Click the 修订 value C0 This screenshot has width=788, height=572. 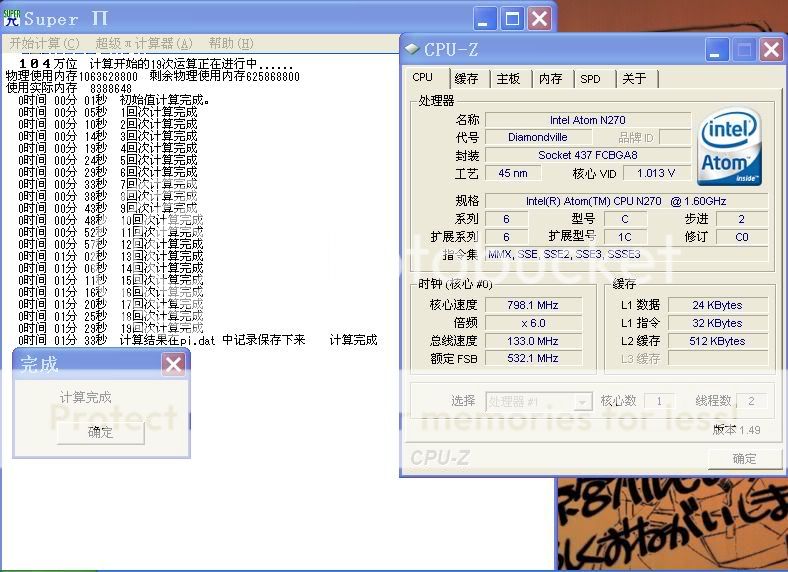pyautogui.click(x=742, y=237)
